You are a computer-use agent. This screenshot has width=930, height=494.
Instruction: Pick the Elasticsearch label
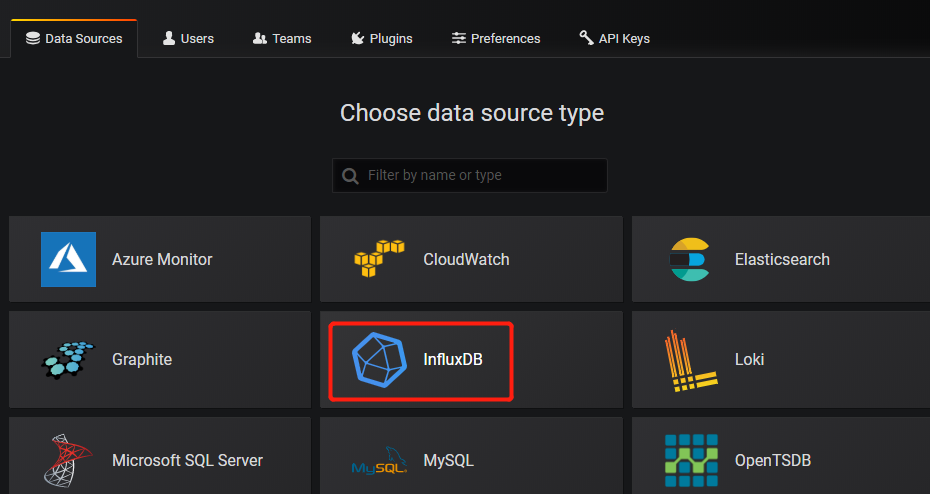tap(782, 259)
